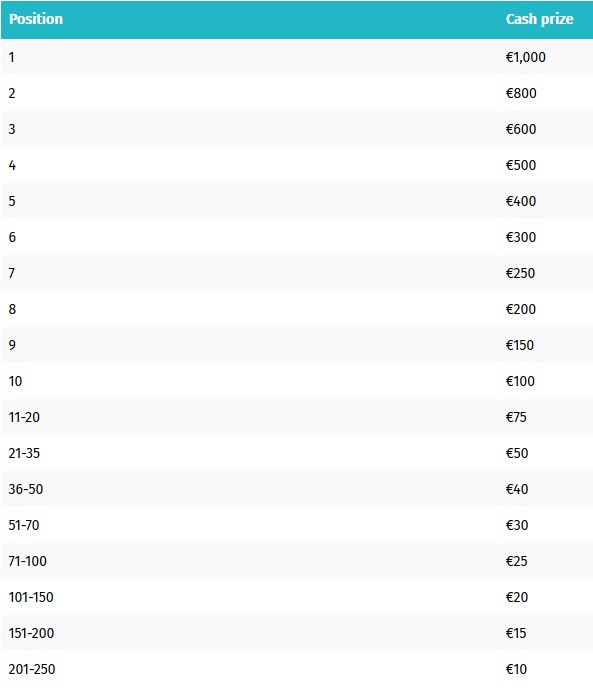Click the 11-20 position range
Image resolution: width=593 pixels, height=695 pixels.
point(24,417)
